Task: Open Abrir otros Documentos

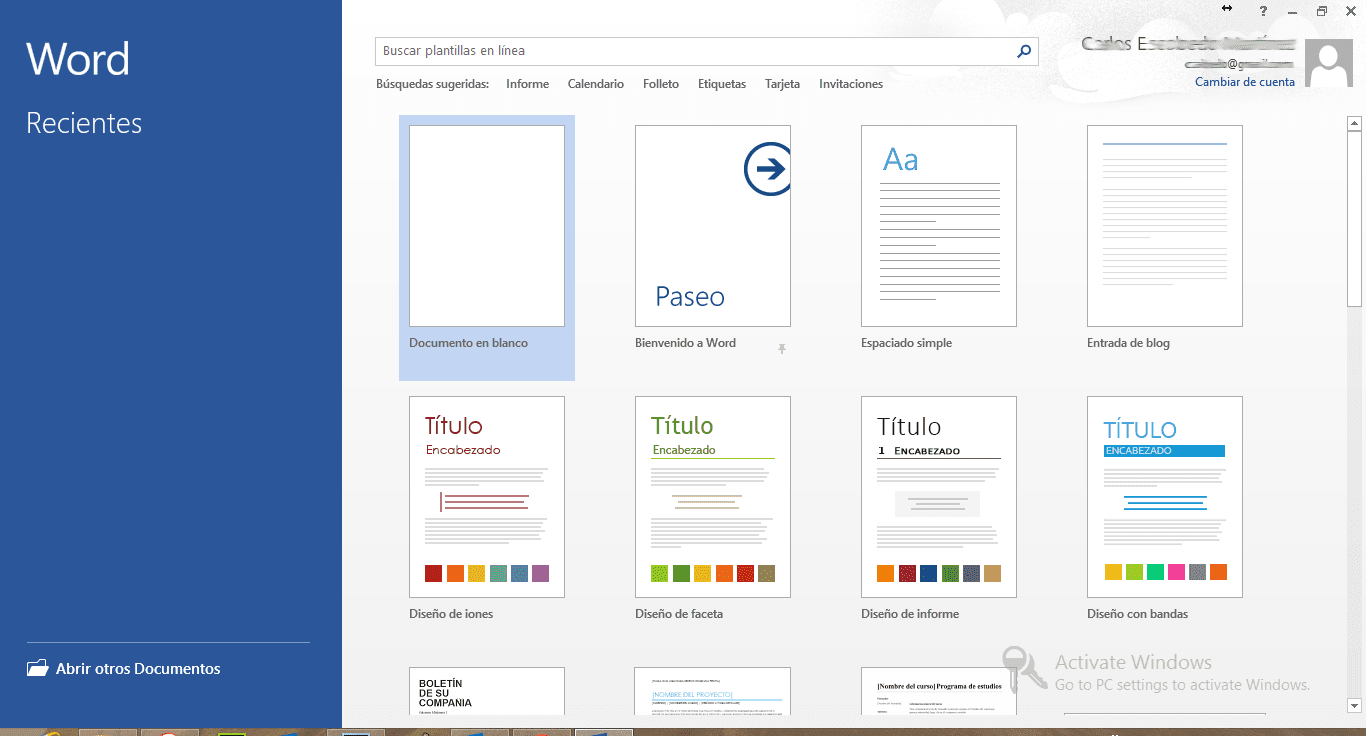Action: pos(124,669)
